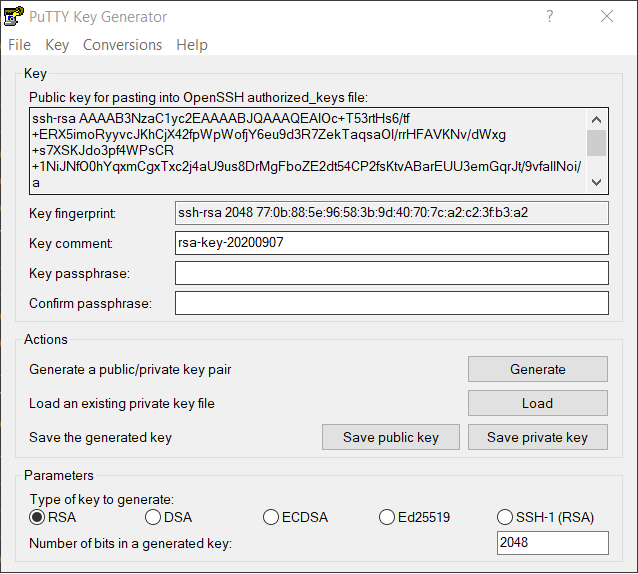Viewport: 638px width, 574px height.
Task: Click 'Save the generated key' text
Action: tap(101, 438)
